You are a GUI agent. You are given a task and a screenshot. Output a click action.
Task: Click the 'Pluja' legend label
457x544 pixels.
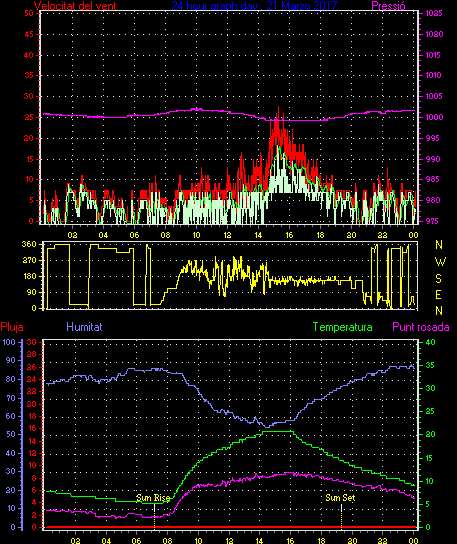[12, 327]
